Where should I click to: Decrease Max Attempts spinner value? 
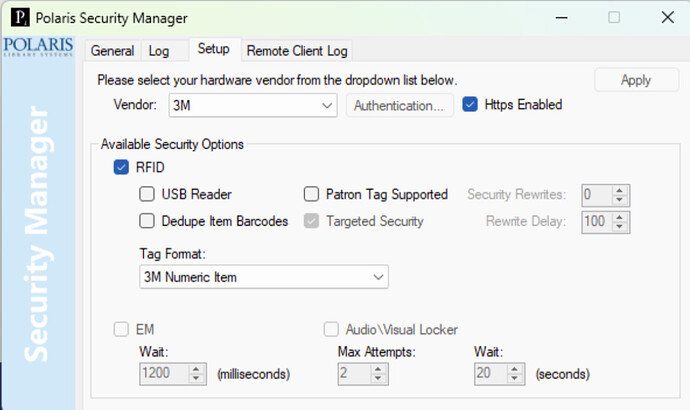[x=376, y=379]
